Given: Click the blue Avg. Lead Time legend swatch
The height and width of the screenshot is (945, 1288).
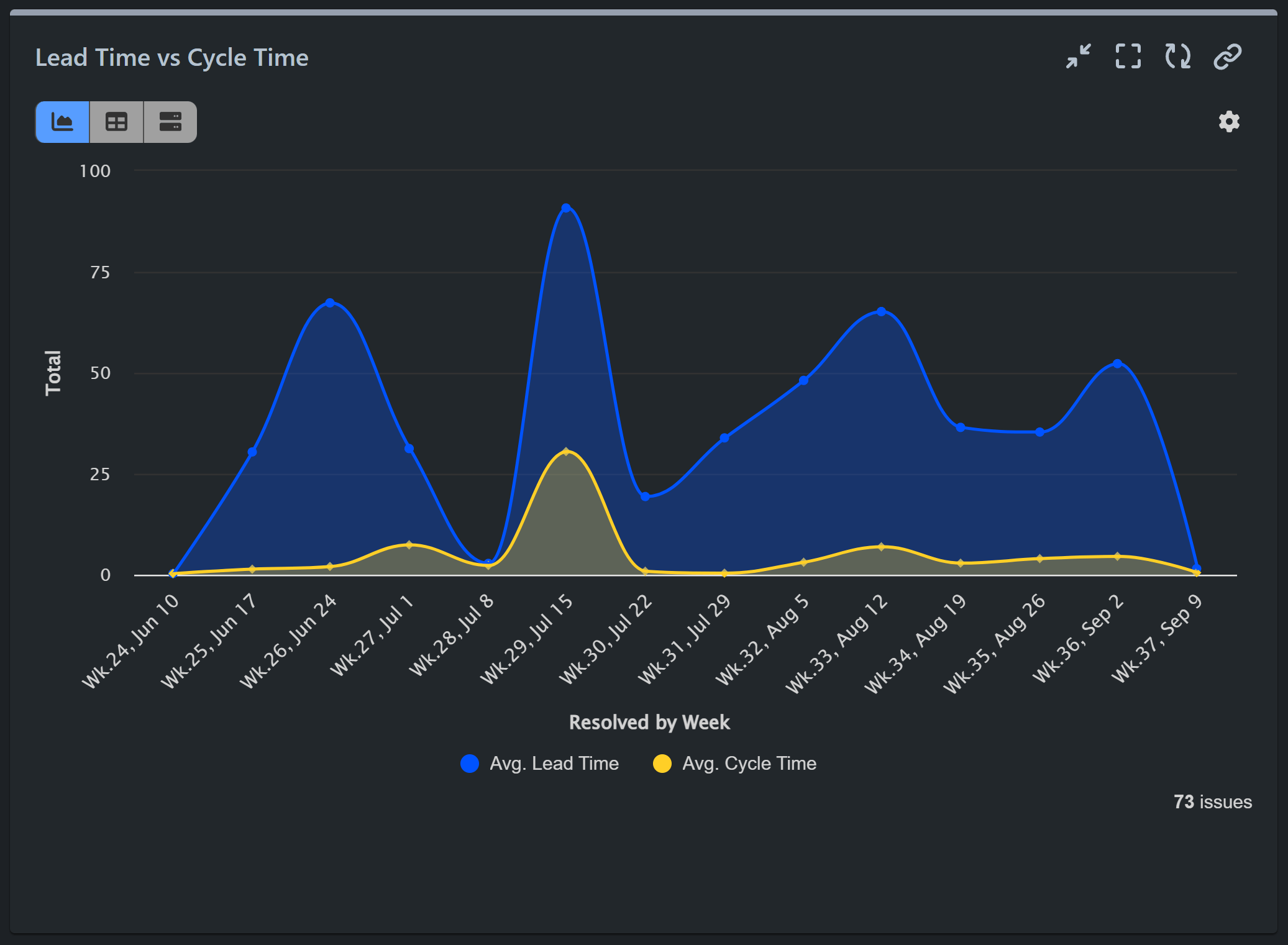Looking at the screenshot, I should (470, 763).
